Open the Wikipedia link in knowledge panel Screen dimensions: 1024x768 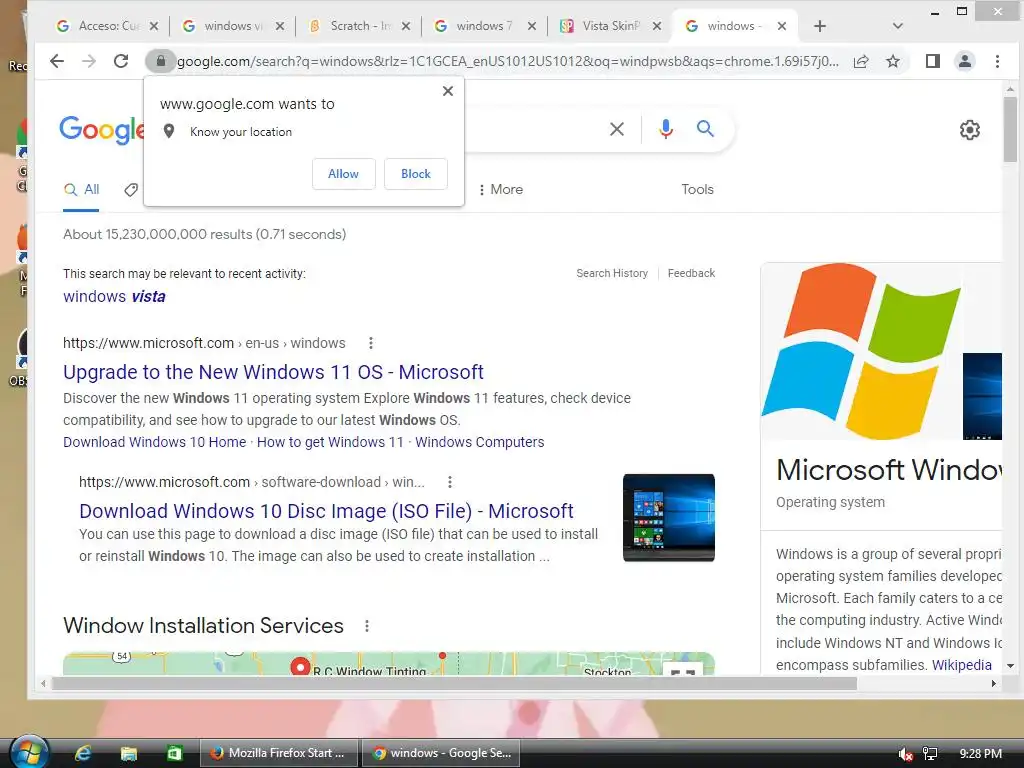(x=961, y=665)
